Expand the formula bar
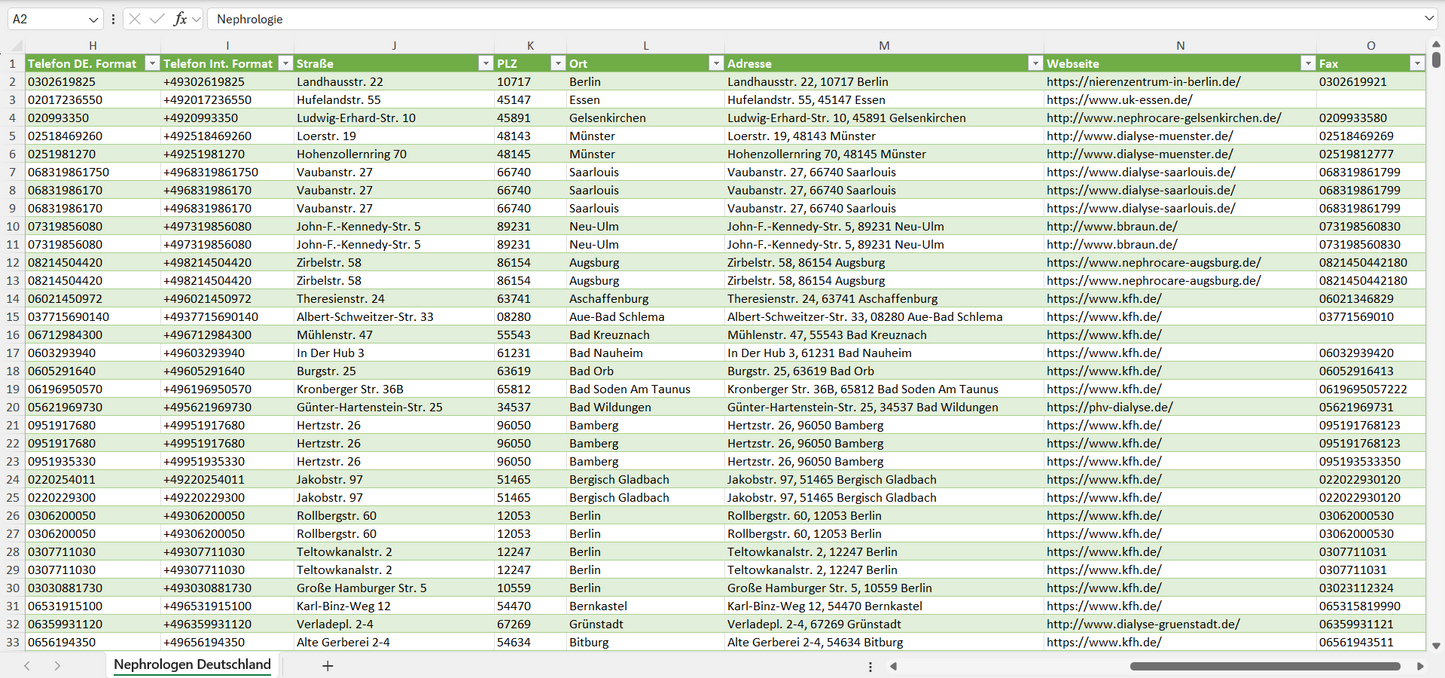The height and width of the screenshot is (678, 1445). 1429,19
